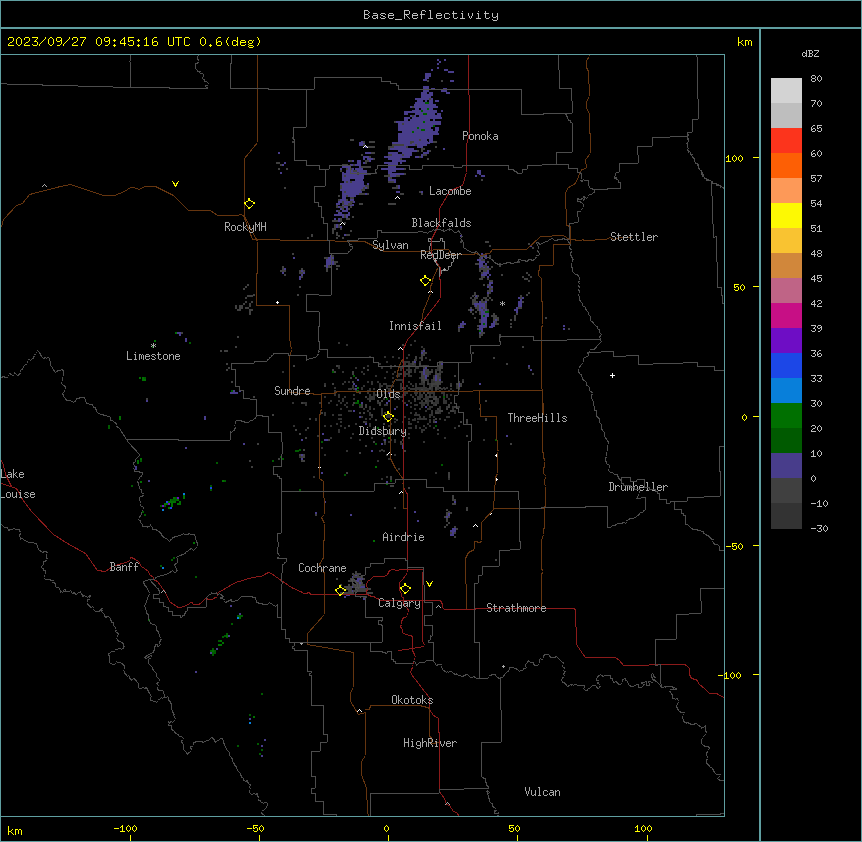Click the yellow diamond marker south of RedDeer
862x842 pixels.
coord(425,281)
